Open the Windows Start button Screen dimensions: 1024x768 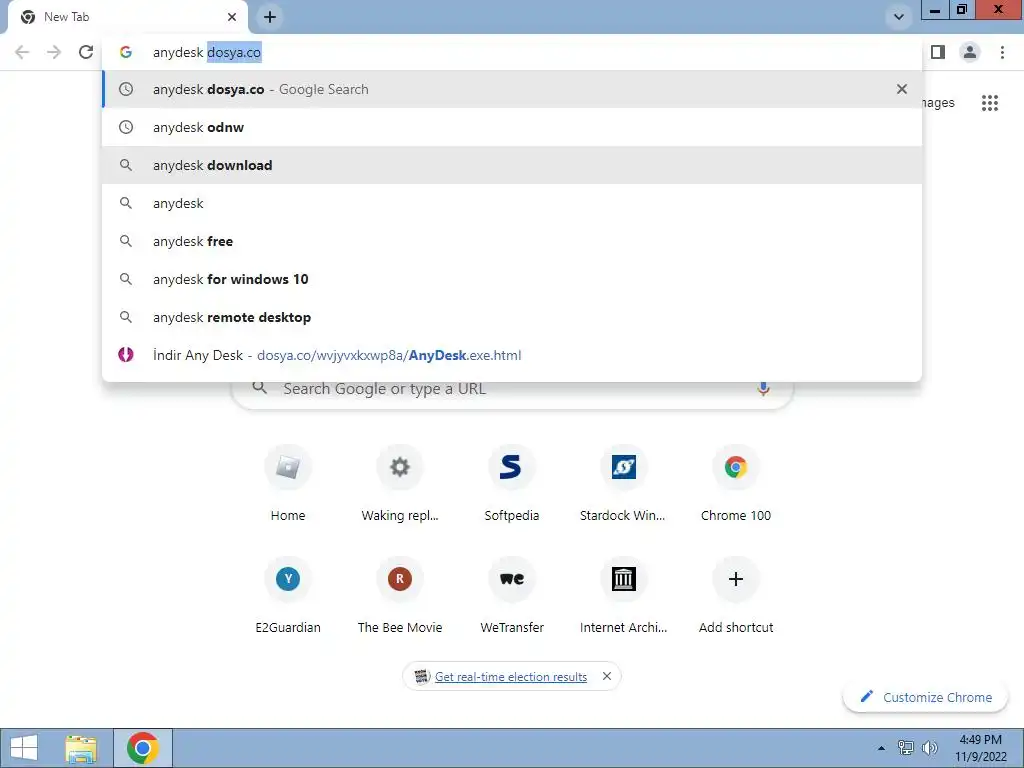point(24,748)
